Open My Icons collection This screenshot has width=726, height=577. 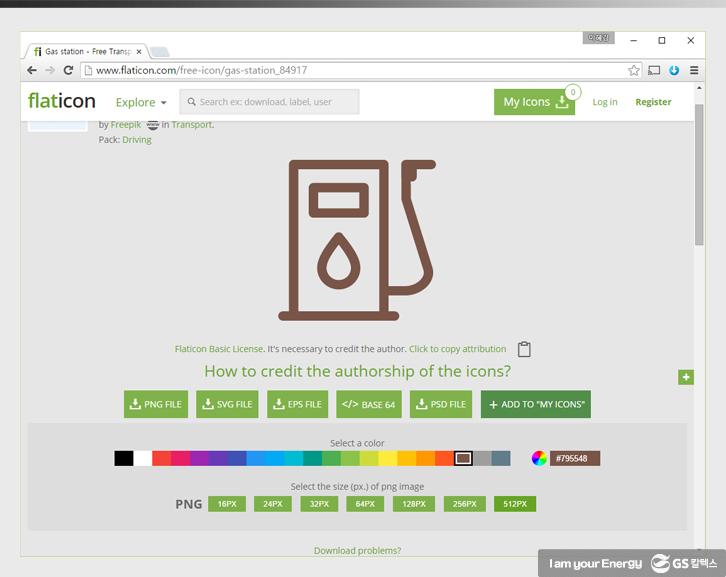click(x=534, y=102)
